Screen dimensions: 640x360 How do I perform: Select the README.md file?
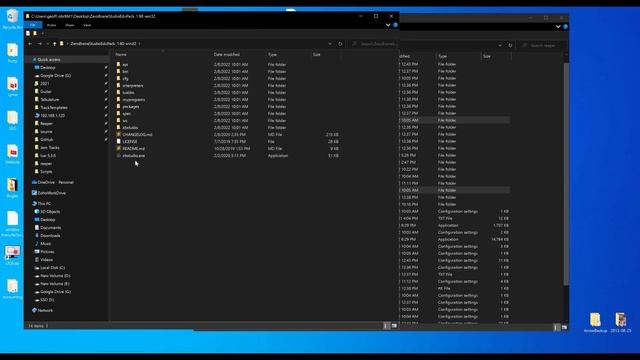[x=133, y=149]
